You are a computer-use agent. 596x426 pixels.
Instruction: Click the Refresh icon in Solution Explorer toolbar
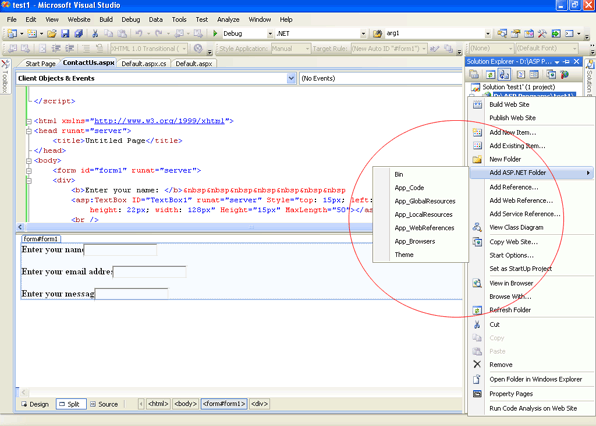490,74
